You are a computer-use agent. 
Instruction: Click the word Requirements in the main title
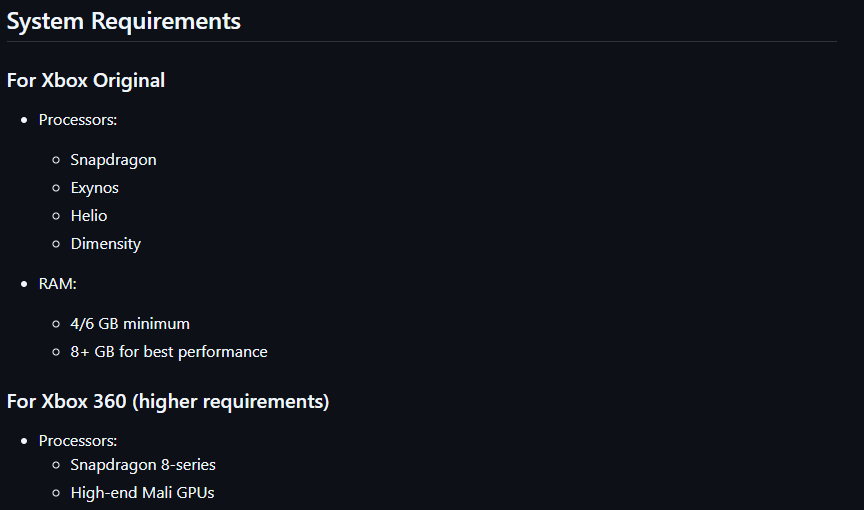tap(166, 21)
